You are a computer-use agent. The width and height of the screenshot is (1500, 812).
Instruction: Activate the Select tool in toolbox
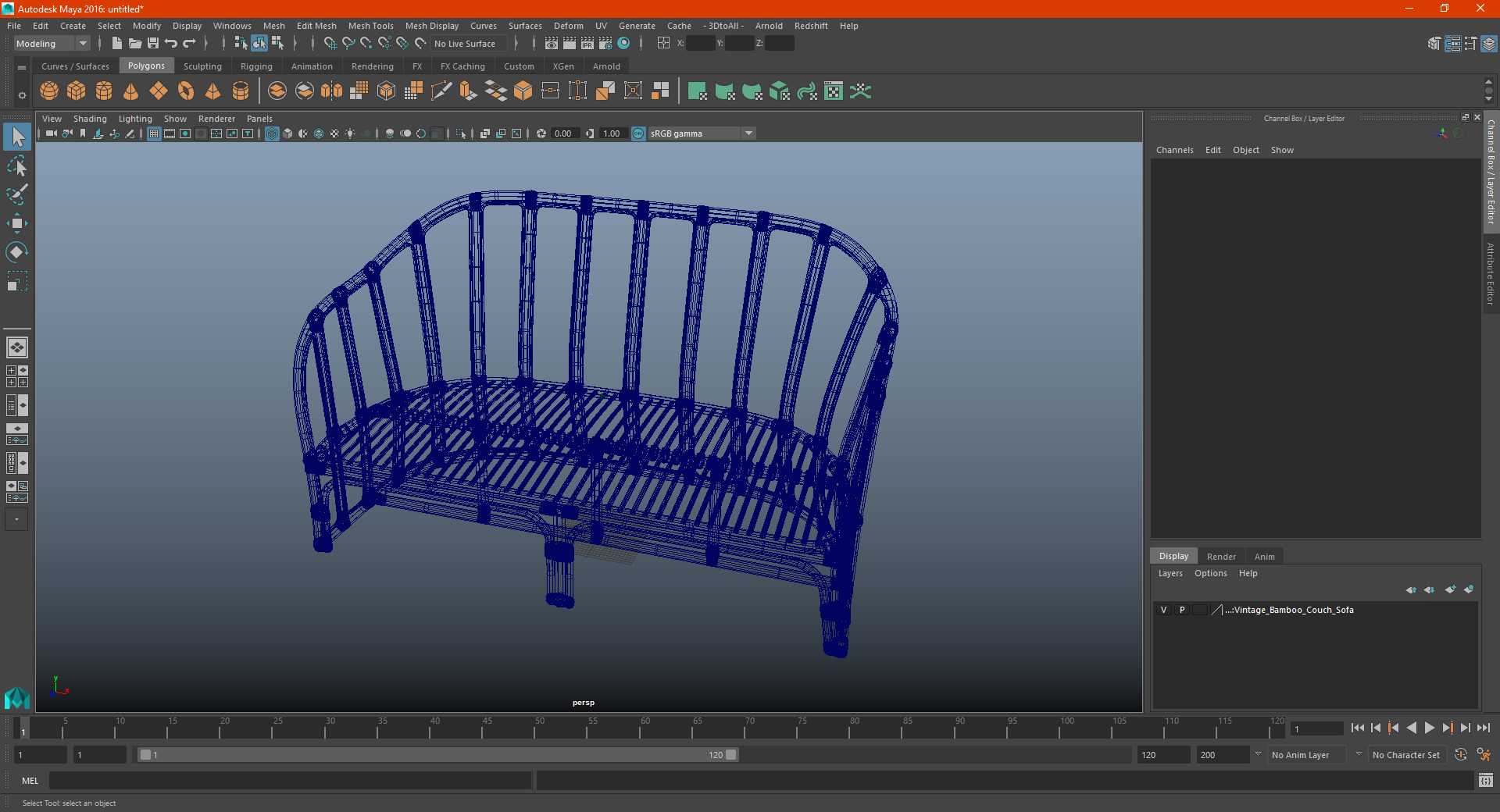(x=17, y=137)
